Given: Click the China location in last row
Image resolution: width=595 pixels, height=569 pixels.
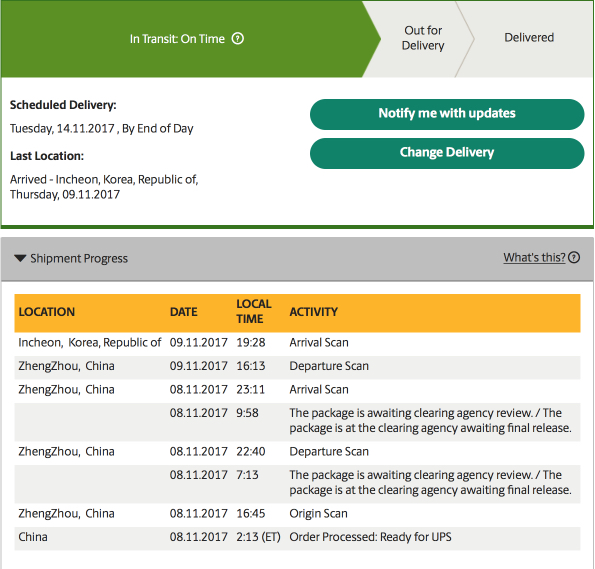Looking at the screenshot, I should click(x=33, y=537).
